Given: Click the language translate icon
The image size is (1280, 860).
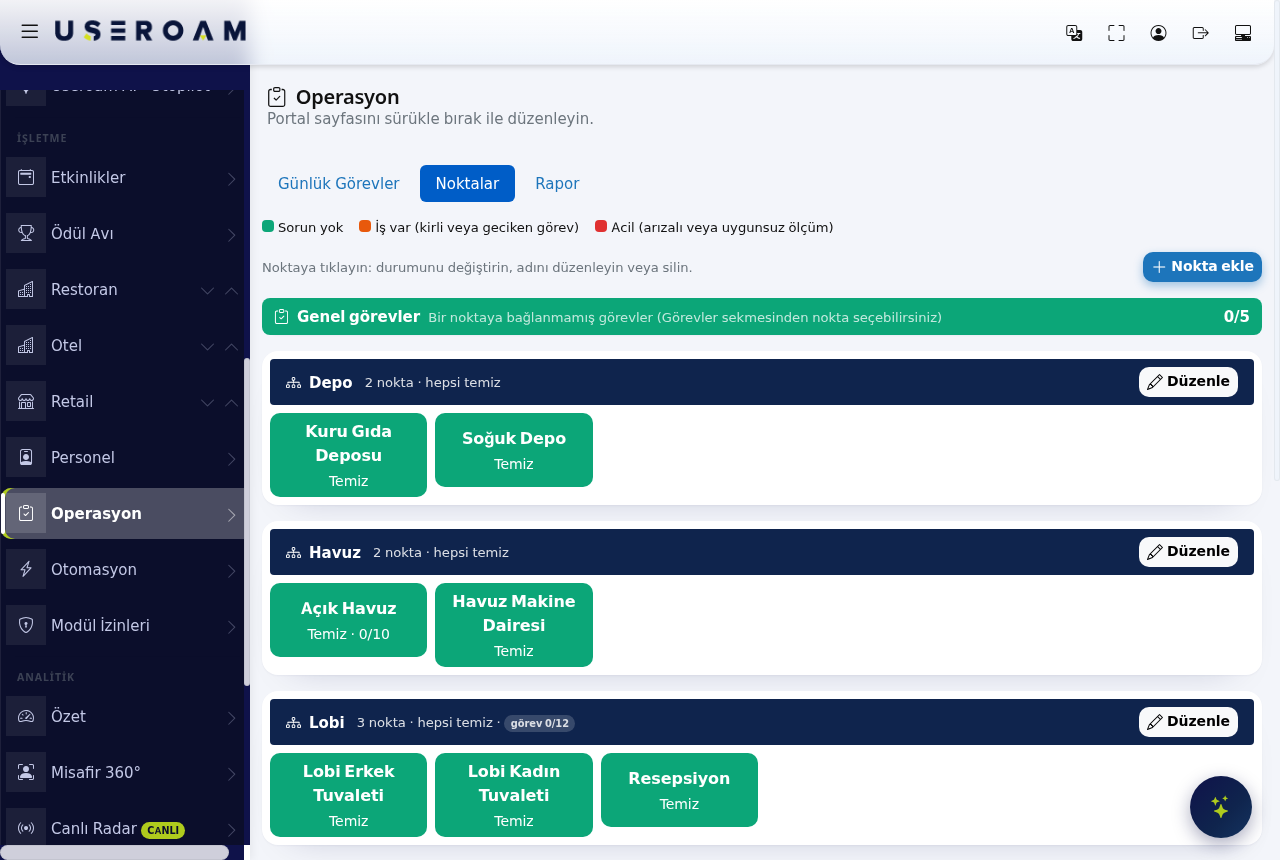Looking at the screenshot, I should pyautogui.click(x=1074, y=33).
